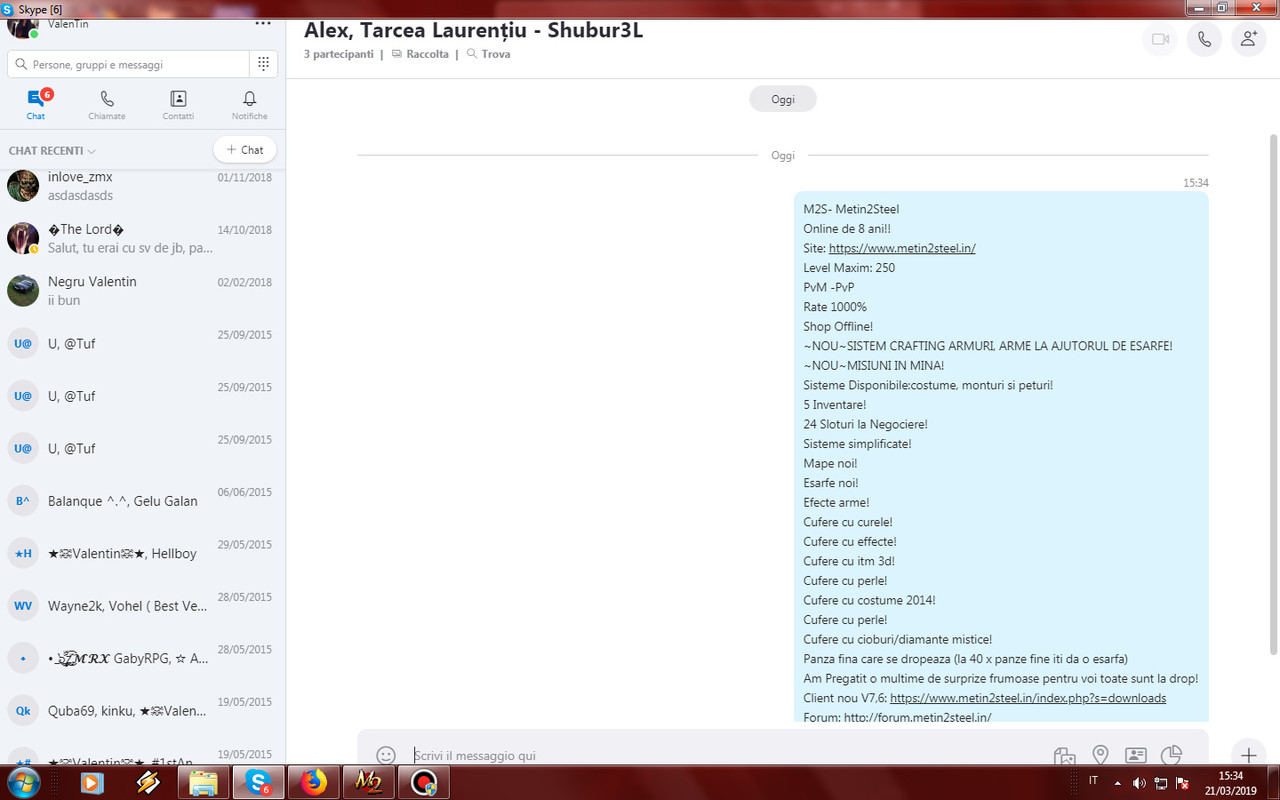Open Winamp from the taskbar
This screenshot has height=800, width=1280.
(x=148, y=782)
